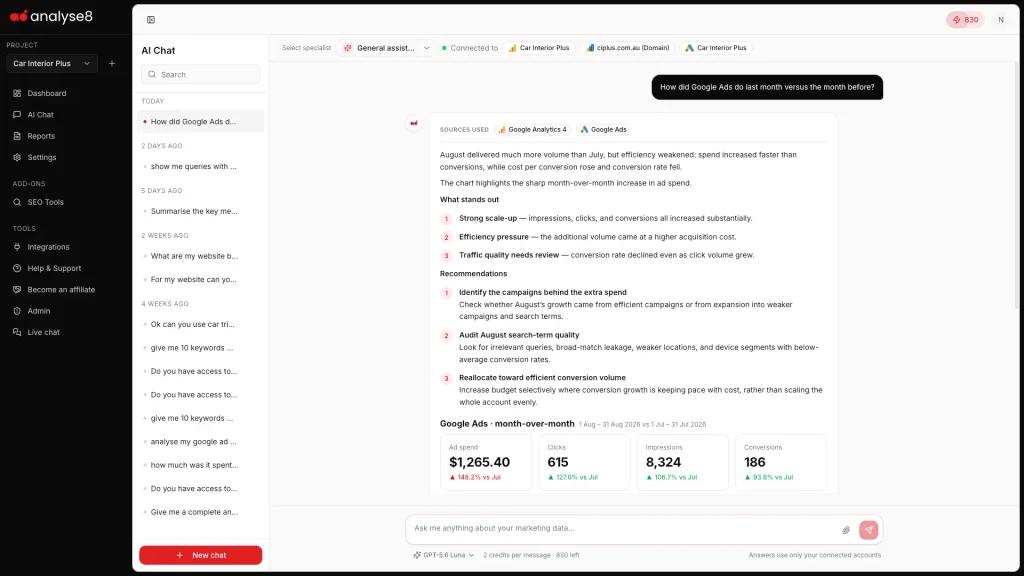Open chat 'Summarise the key me...'
Image resolution: width=1024 pixels, height=576 pixels.
(x=200, y=211)
